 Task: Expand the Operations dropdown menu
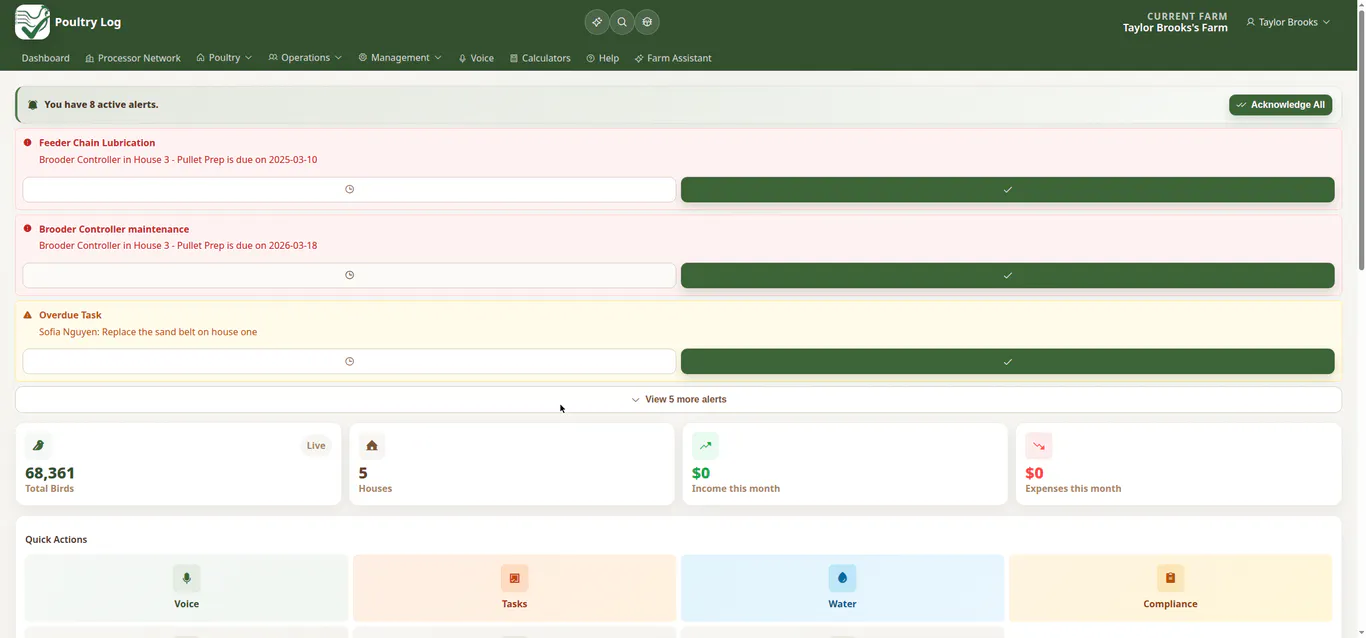305,58
